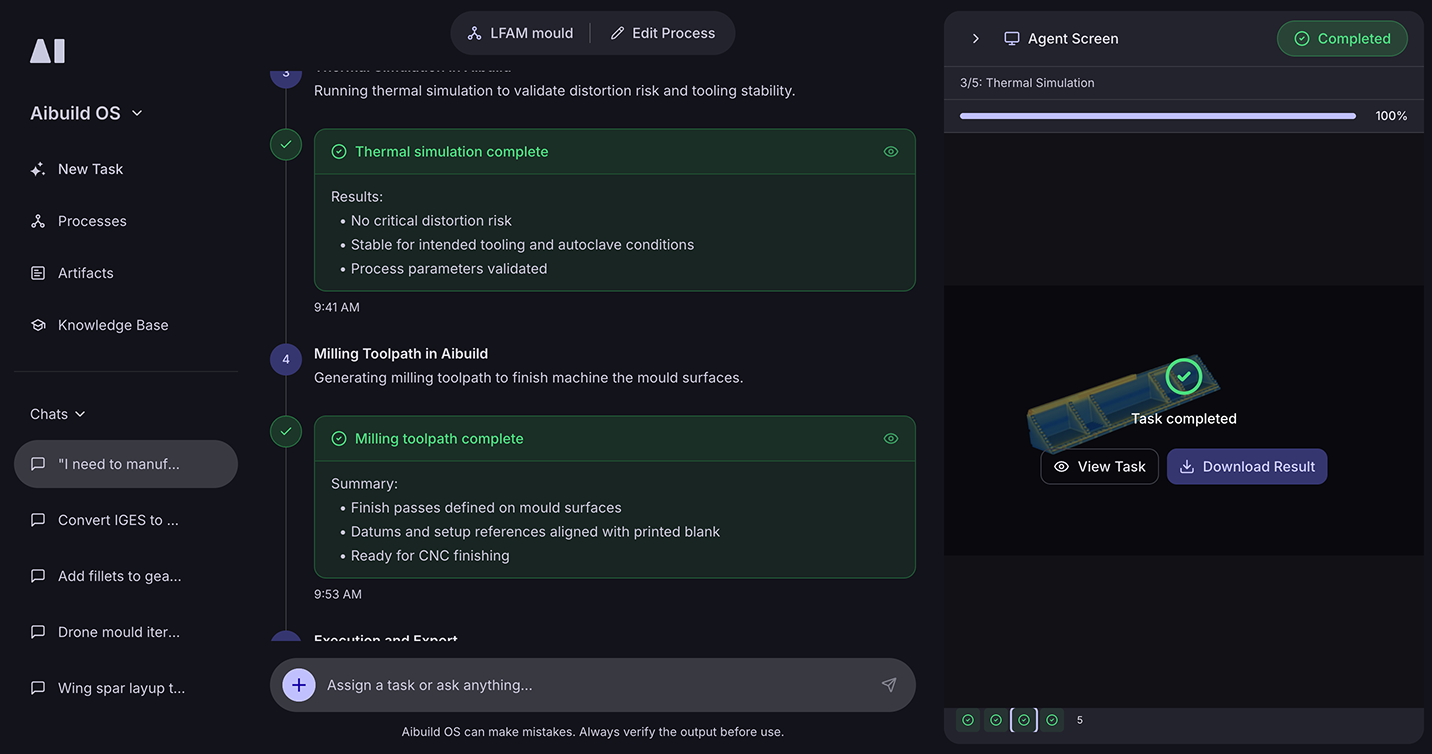Click the send message arrow icon
This screenshot has width=1432, height=754.
pyautogui.click(x=888, y=685)
